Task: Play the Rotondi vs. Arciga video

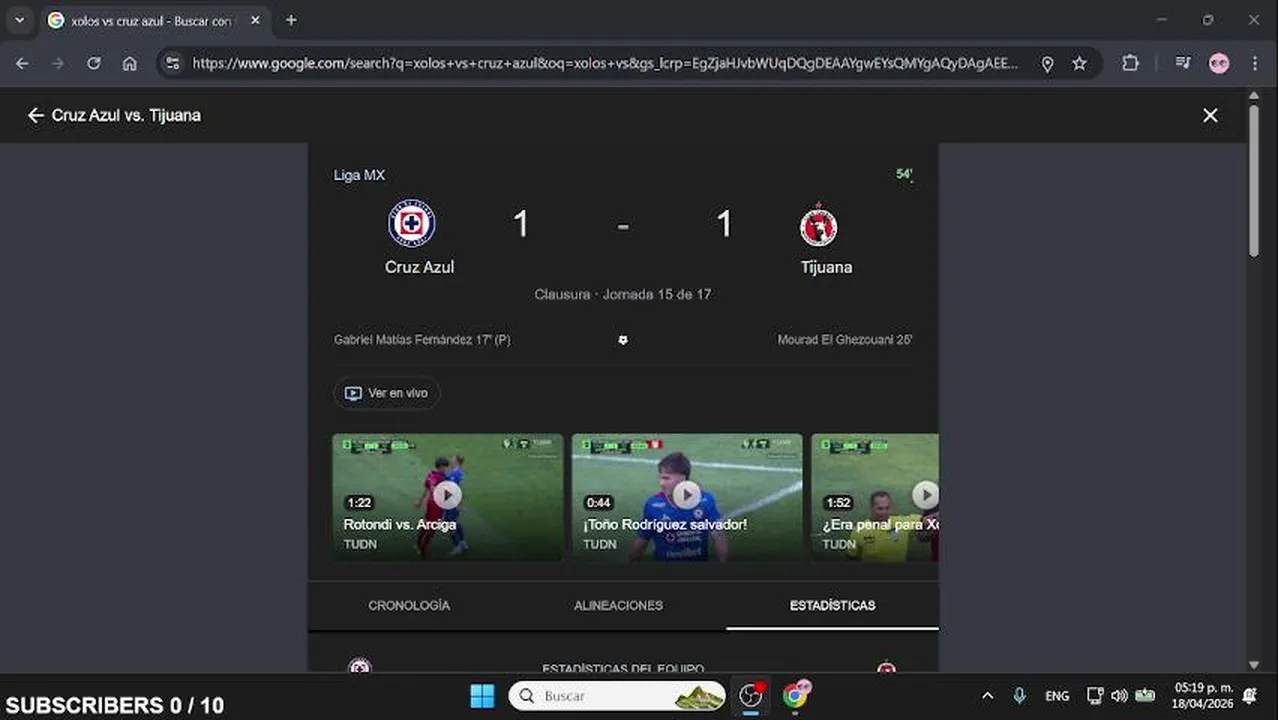Action: pos(448,496)
